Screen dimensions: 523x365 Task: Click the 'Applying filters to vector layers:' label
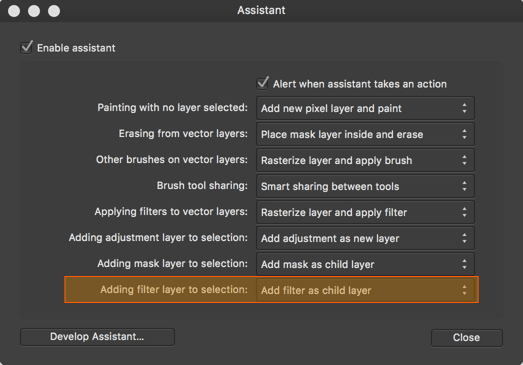(x=171, y=212)
